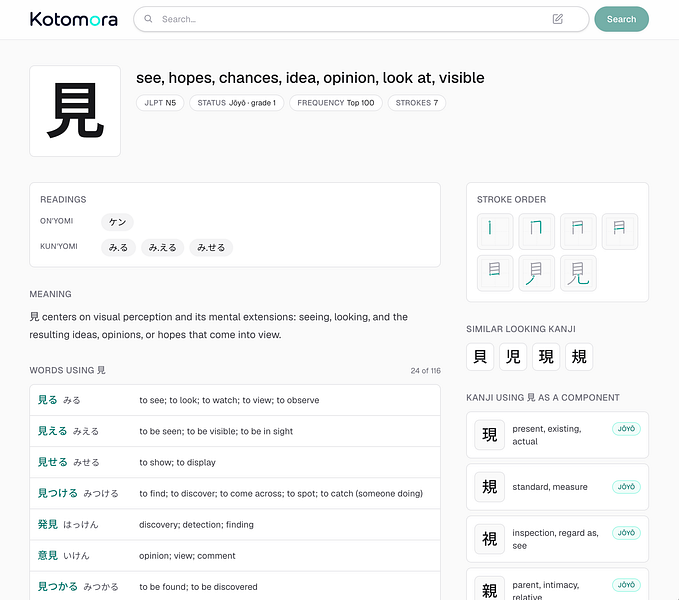Open the Kotomora logo home link
Screen dimensions: 679x600
(x=74, y=19)
